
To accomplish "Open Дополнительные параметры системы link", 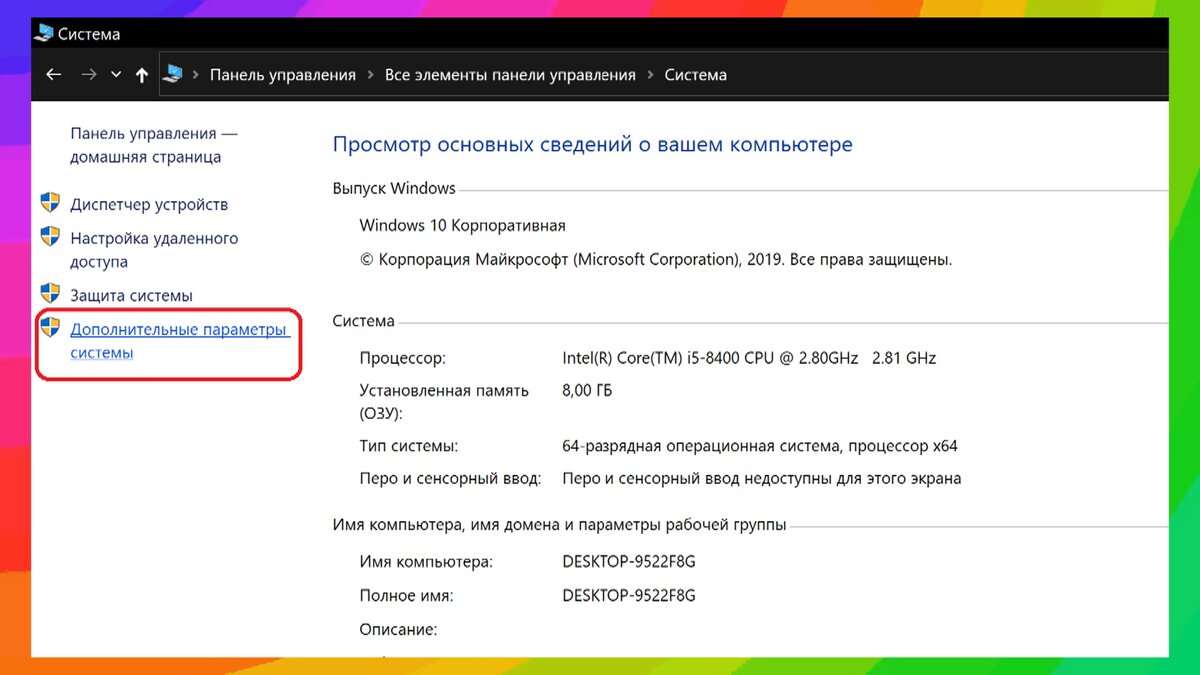I will 180,341.
